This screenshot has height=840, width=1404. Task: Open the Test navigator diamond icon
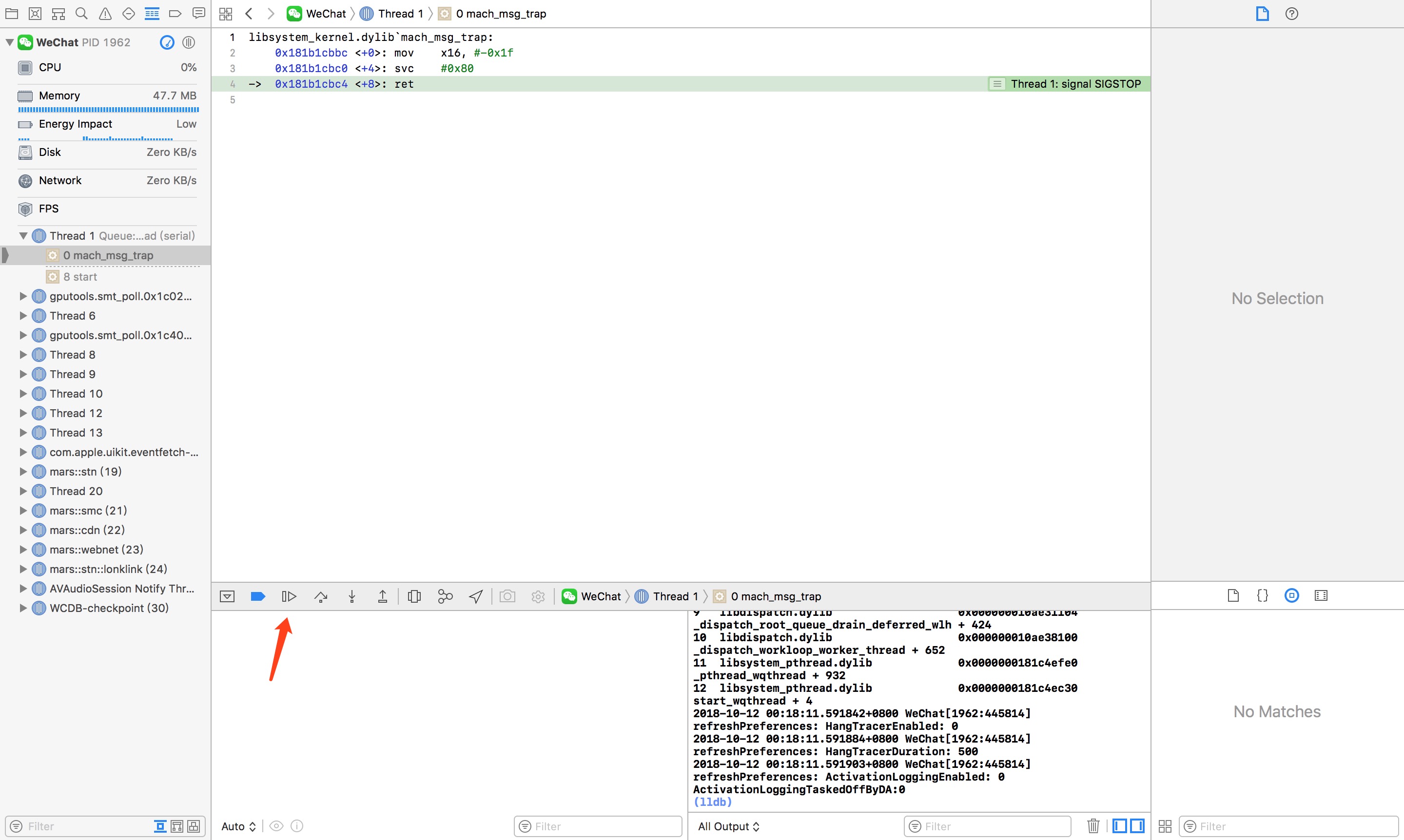coord(129,14)
